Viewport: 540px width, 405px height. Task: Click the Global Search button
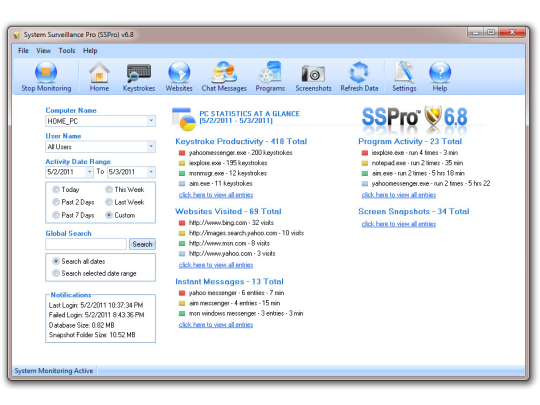click(142, 244)
